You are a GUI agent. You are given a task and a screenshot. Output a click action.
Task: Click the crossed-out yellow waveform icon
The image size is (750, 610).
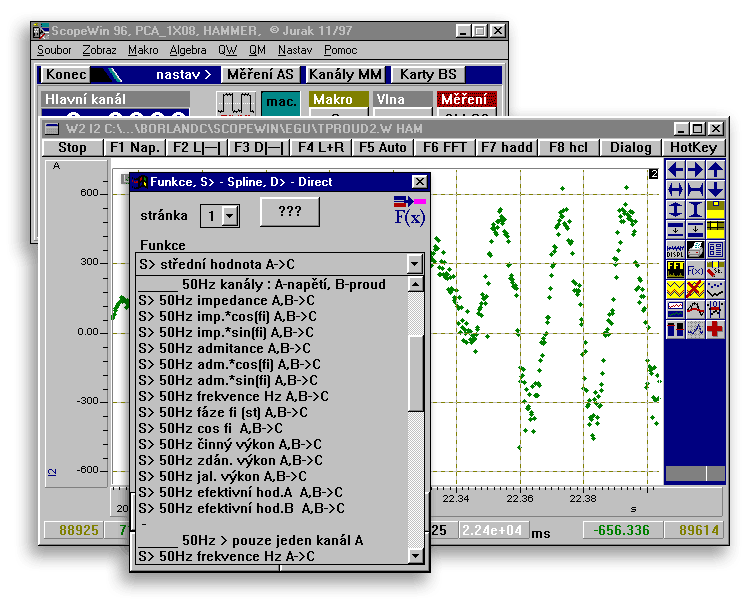695,289
